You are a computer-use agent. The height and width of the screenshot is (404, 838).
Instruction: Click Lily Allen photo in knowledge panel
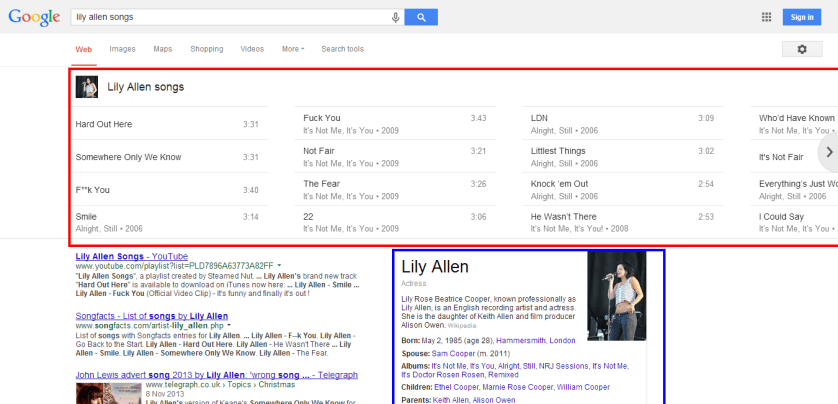click(617, 296)
